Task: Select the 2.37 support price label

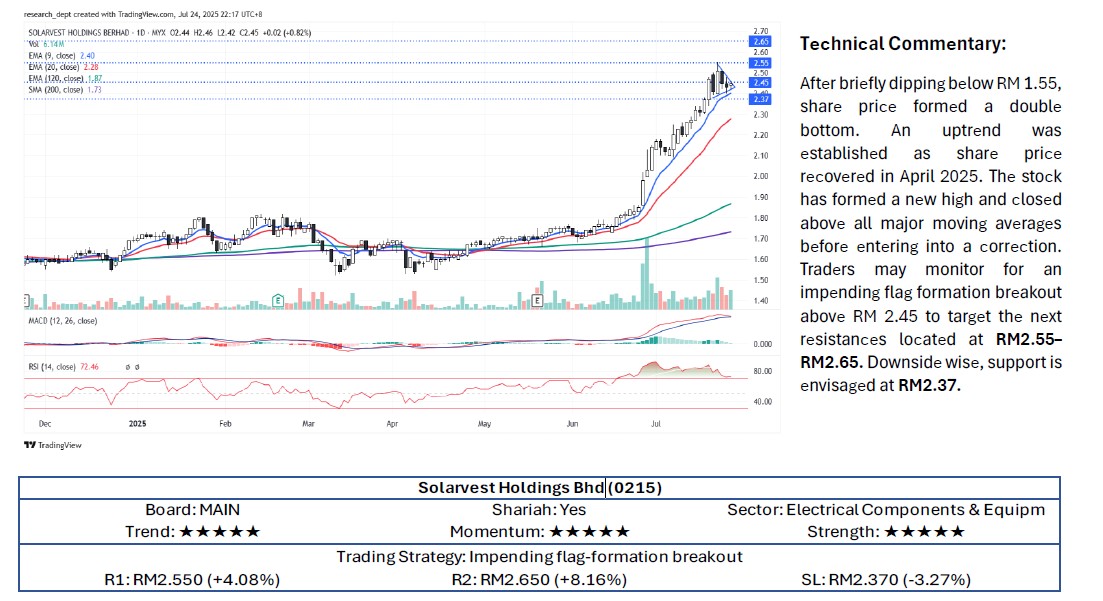Action: (761, 99)
